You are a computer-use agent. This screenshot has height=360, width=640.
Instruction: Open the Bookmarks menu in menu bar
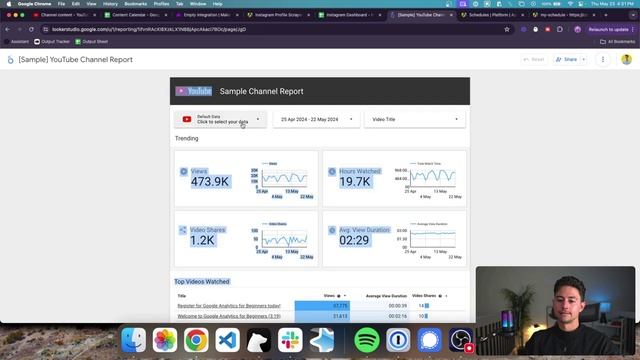tap(136, 4)
